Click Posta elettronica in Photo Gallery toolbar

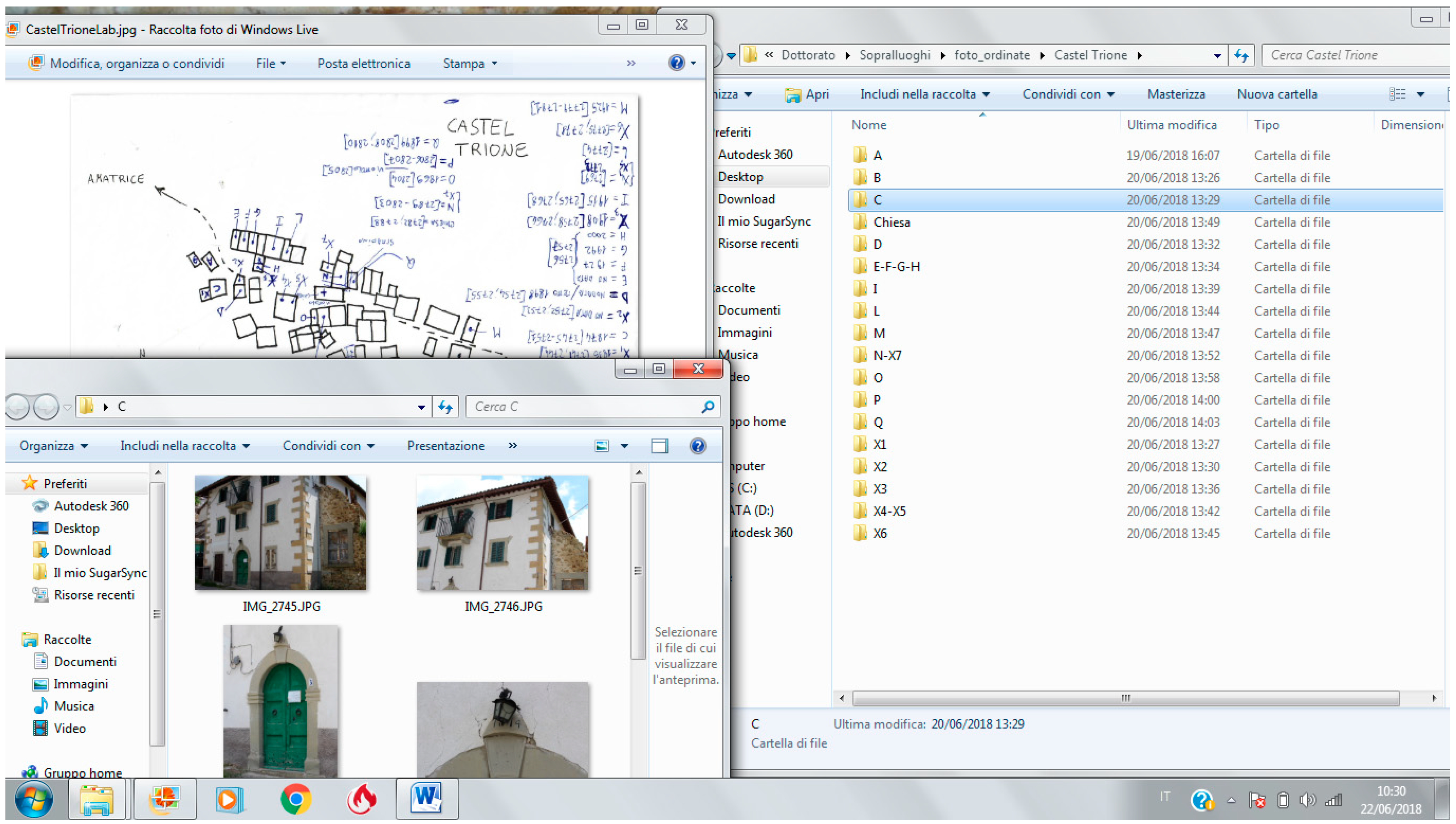(363, 63)
